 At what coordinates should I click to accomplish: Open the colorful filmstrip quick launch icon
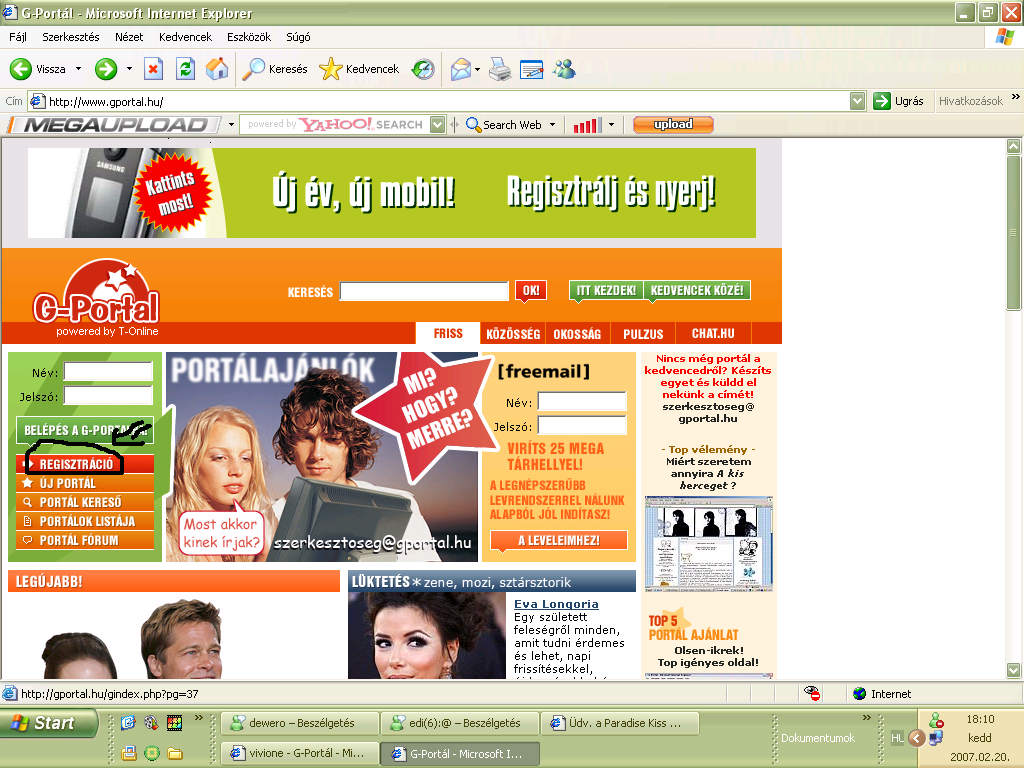[x=174, y=722]
